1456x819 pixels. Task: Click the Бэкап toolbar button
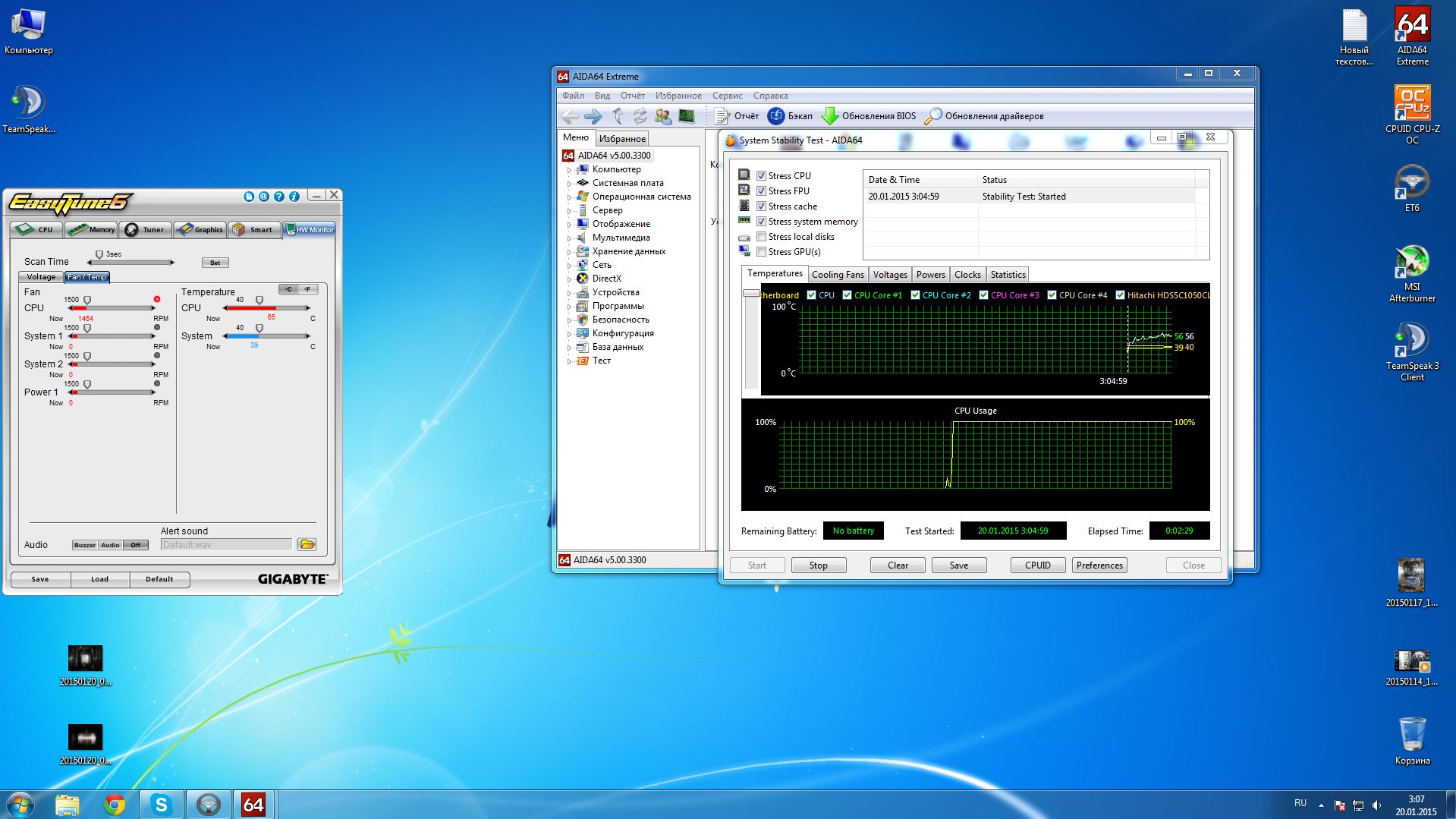pos(791,116)
